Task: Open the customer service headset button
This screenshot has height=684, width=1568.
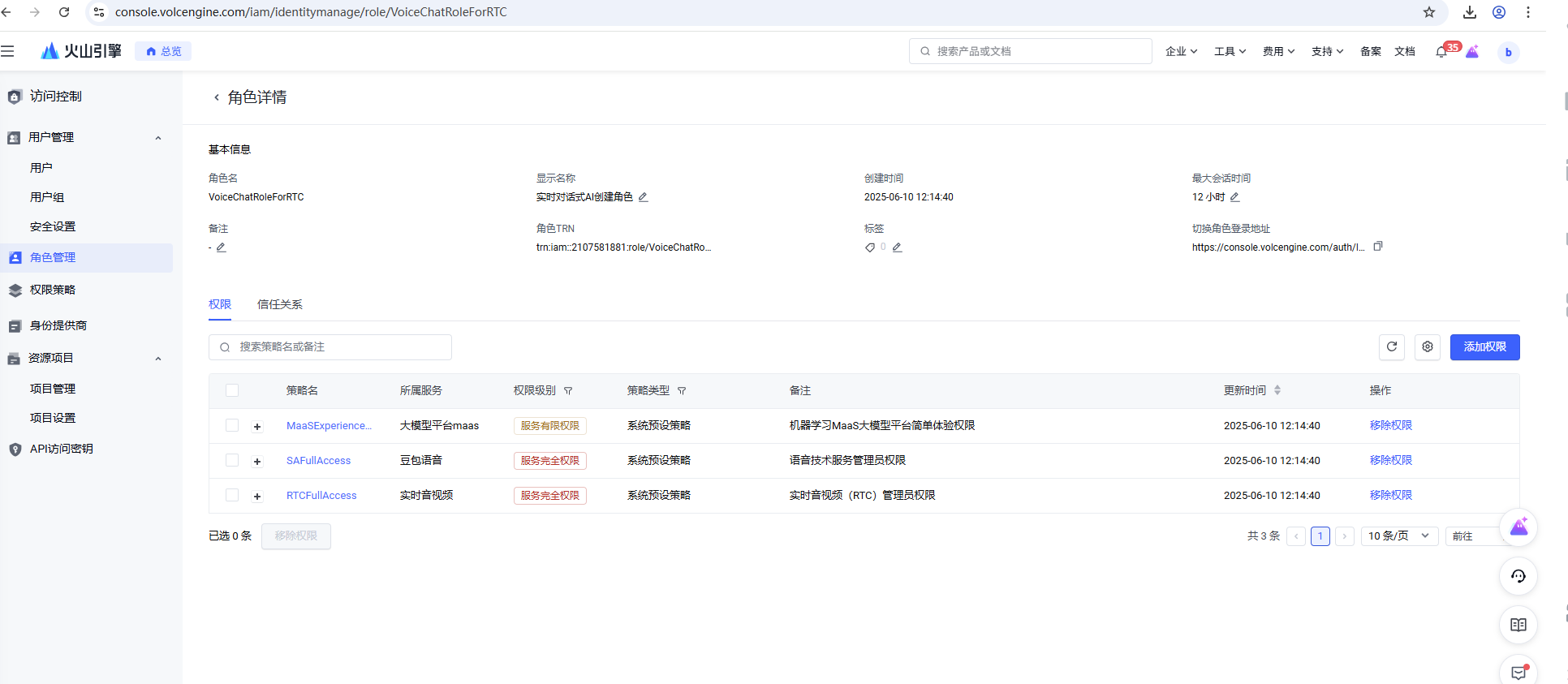Action: click(x=1518, y=577)
